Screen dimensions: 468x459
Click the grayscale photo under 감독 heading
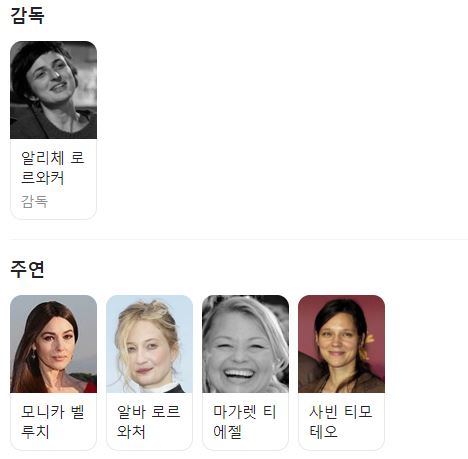(53, 90)
